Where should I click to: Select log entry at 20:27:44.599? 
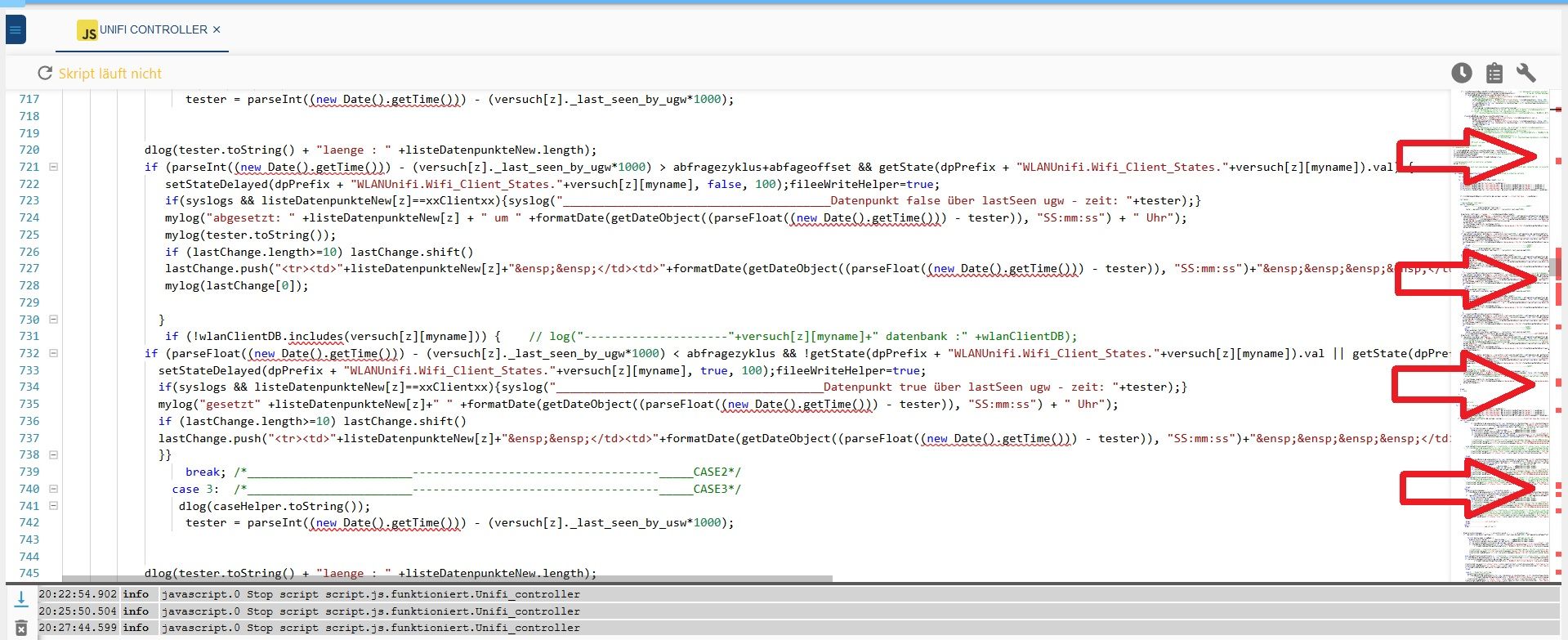(798, 628)
